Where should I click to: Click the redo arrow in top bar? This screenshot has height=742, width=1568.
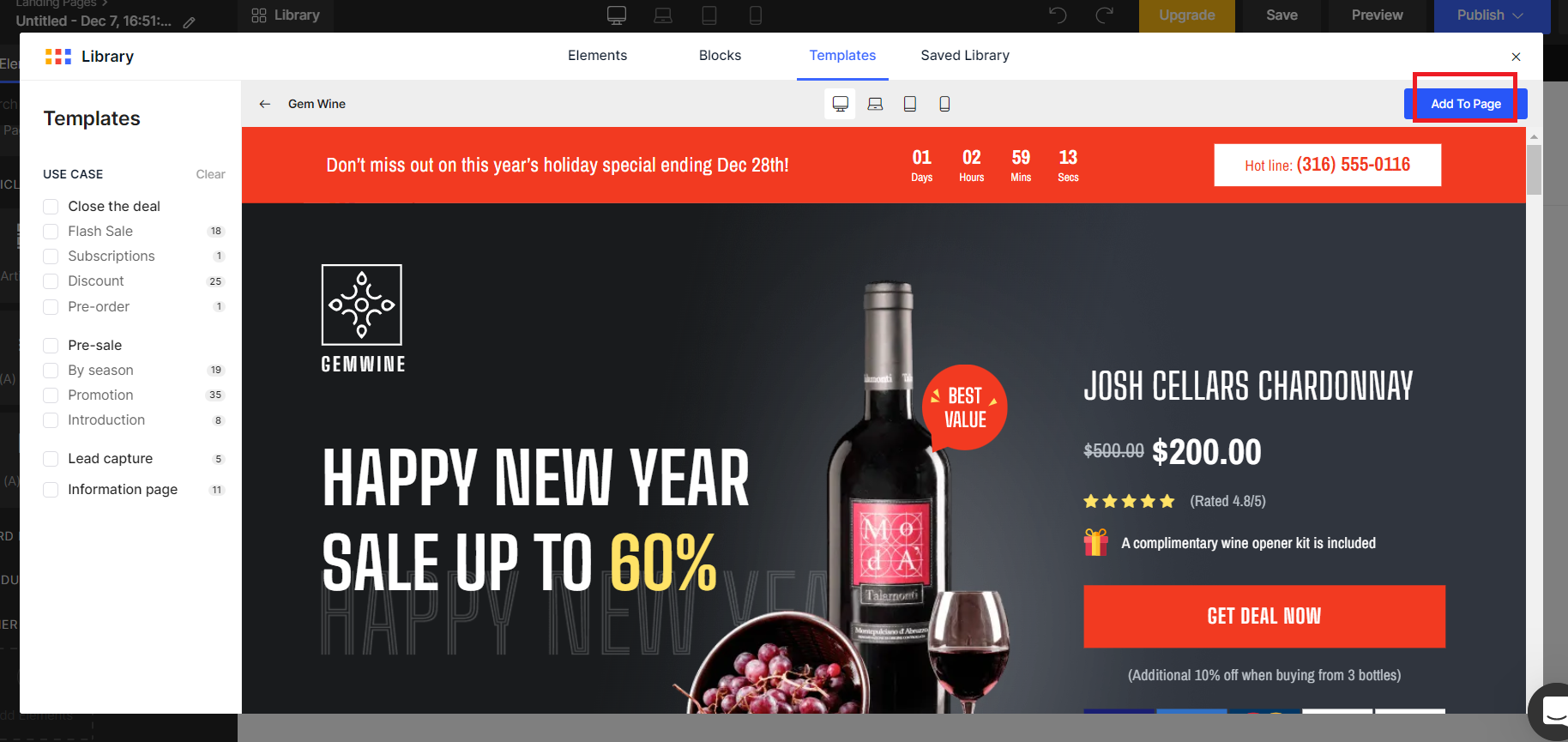(1105, 15)
